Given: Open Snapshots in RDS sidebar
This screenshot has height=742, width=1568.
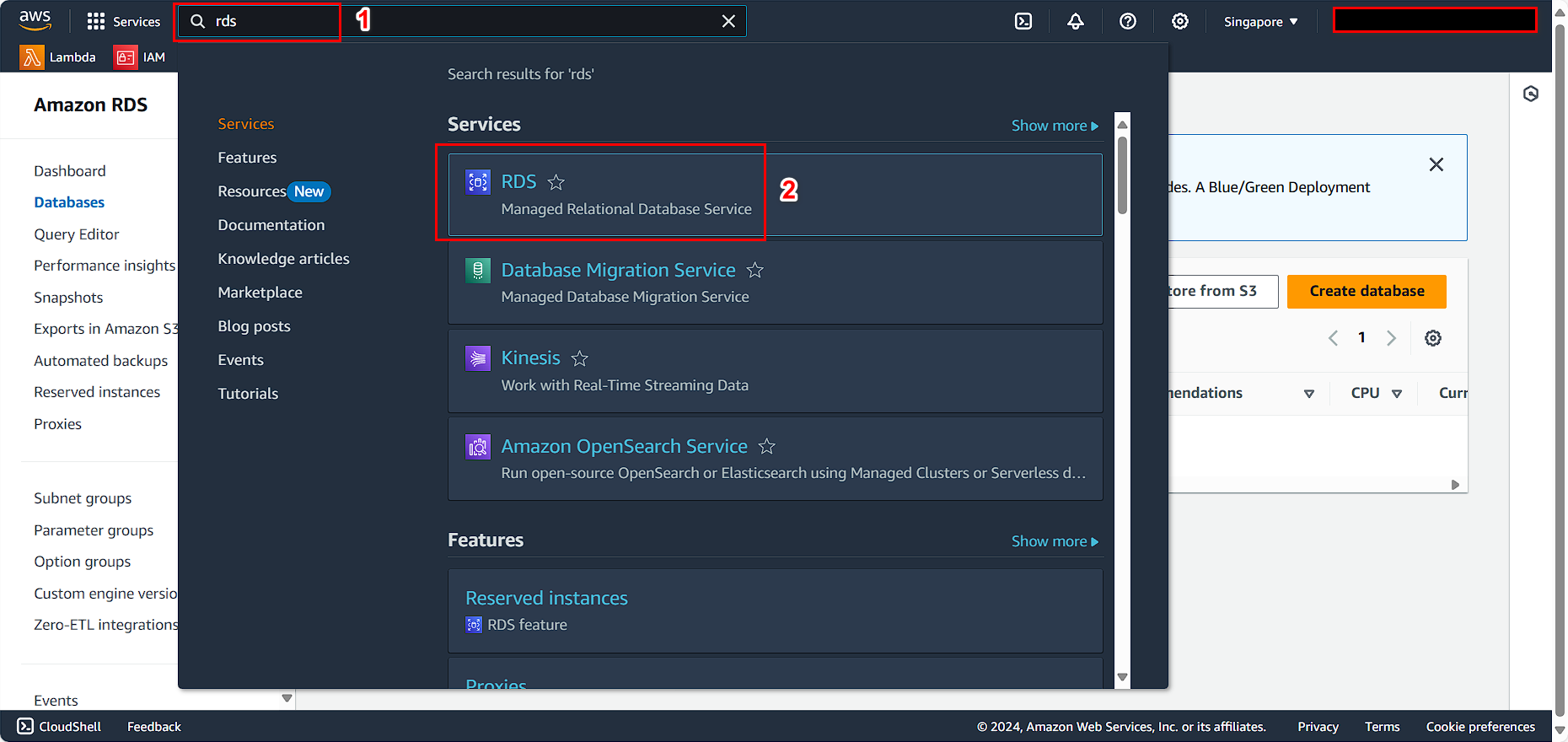Looking at the screenshot, I should click(68, 298).
